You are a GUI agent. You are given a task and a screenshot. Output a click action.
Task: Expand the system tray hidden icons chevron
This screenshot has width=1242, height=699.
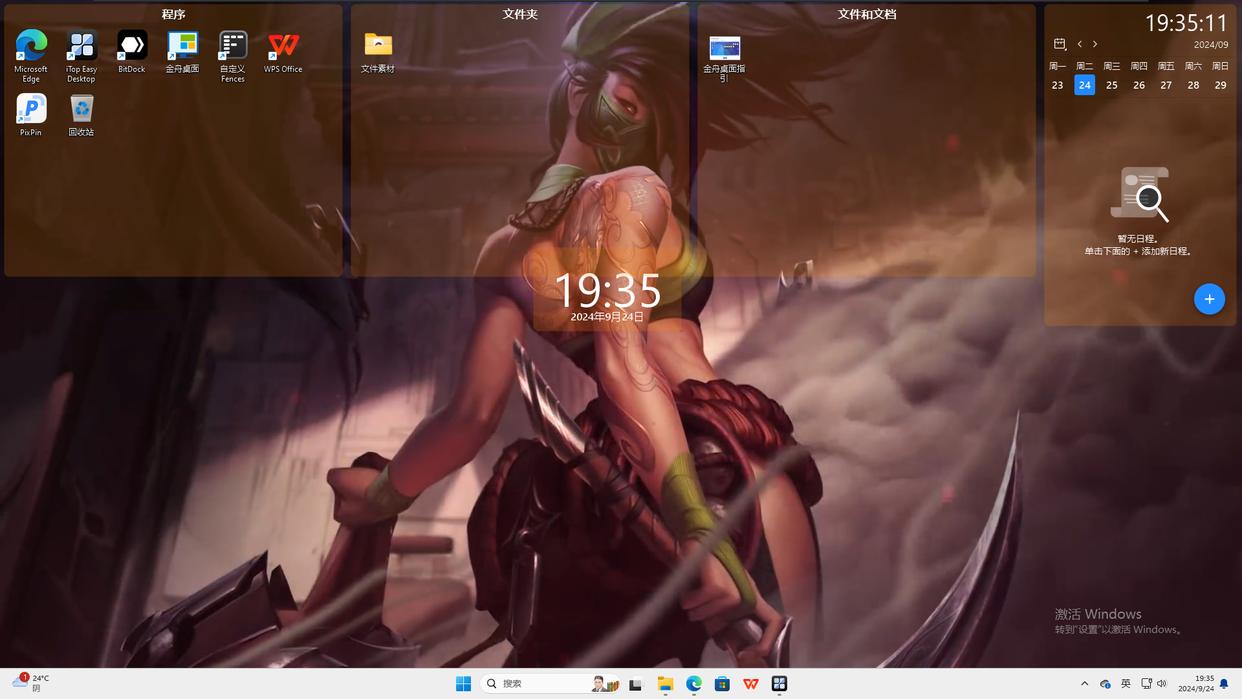coord(1084,684)
